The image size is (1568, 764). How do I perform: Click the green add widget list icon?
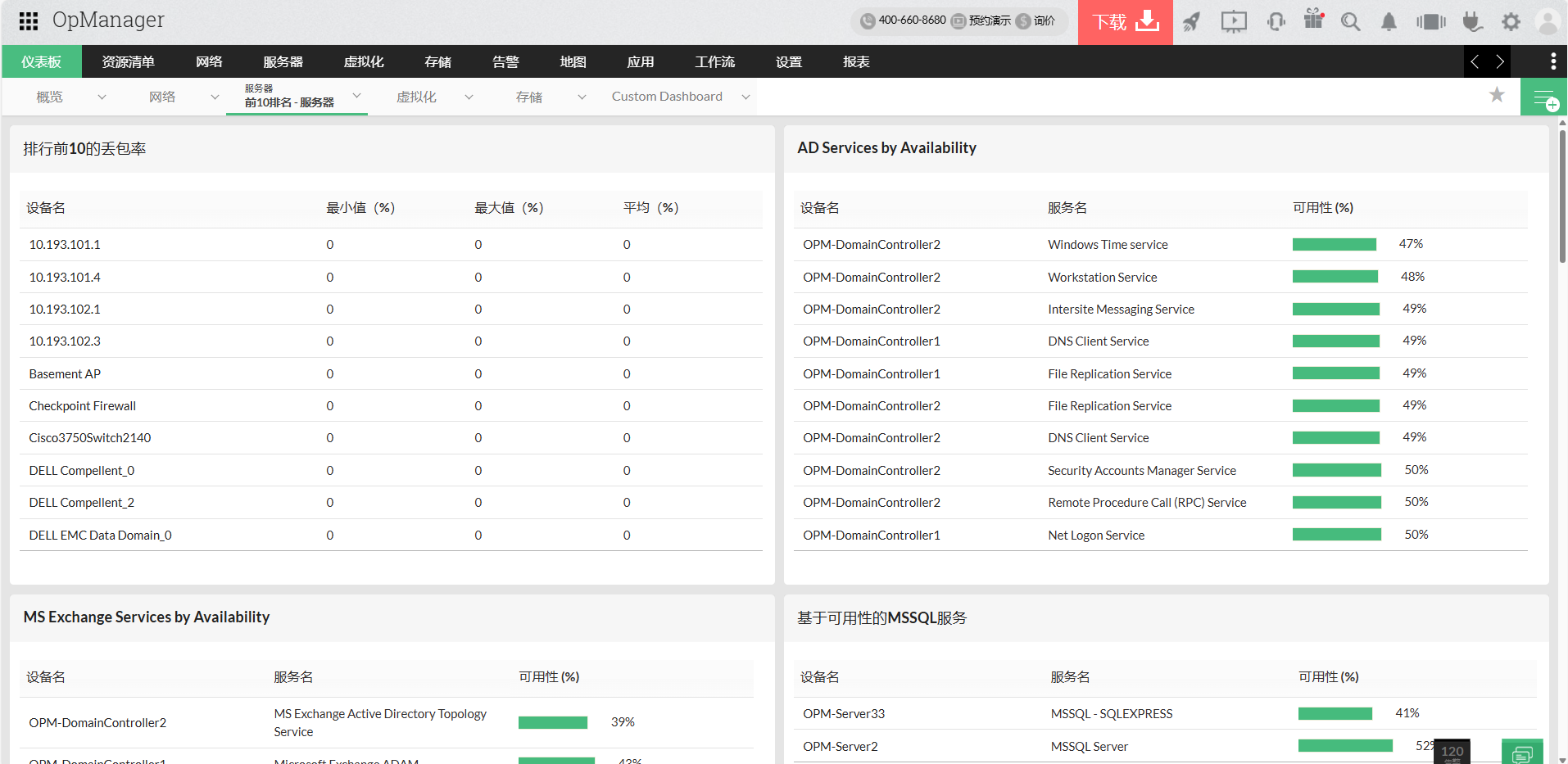point(1544,97)
